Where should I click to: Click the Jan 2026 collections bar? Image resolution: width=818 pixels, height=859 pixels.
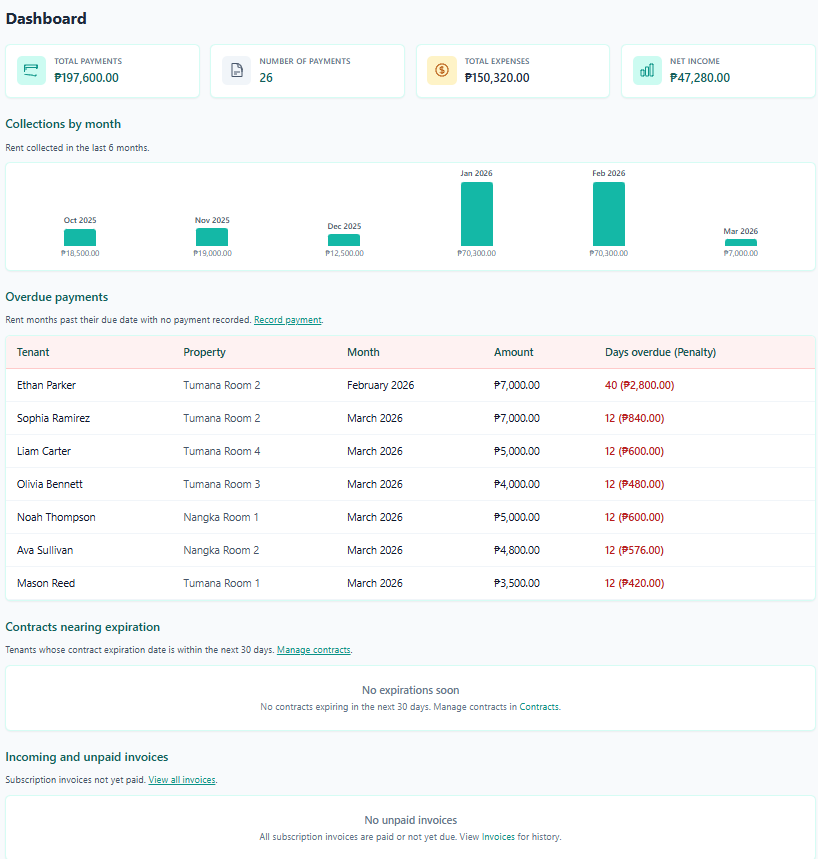pyautogui.click(x=476, y=214)
